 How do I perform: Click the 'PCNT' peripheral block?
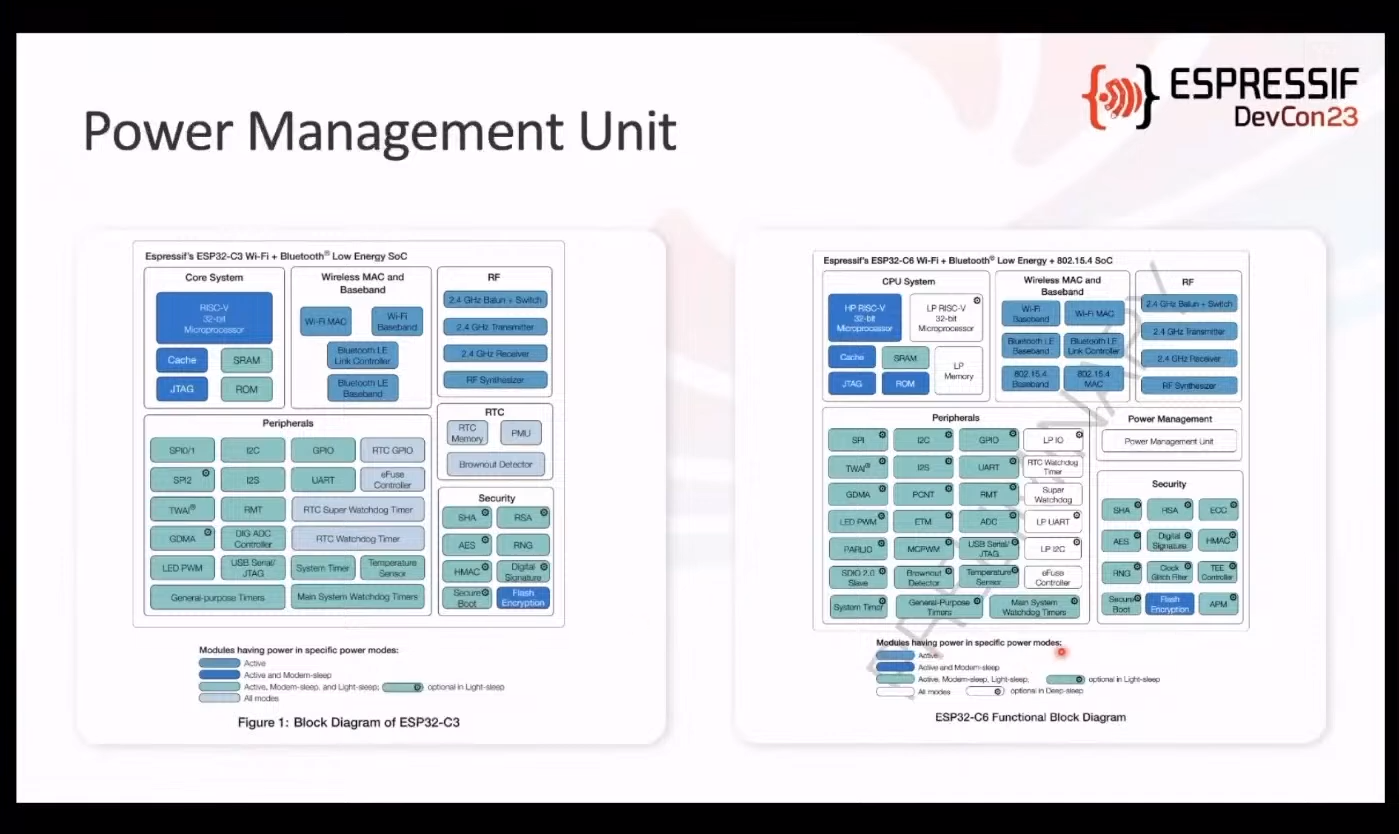(x=923, y=494)
